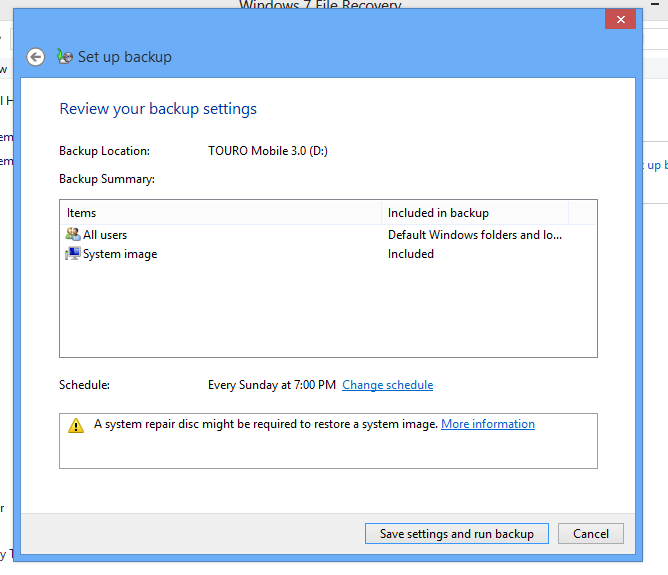Click the yellow warning triangle icon
Image resolution: width=668 pixels, height=575 pixels.
pyautogui.click(x=76, y=425)
